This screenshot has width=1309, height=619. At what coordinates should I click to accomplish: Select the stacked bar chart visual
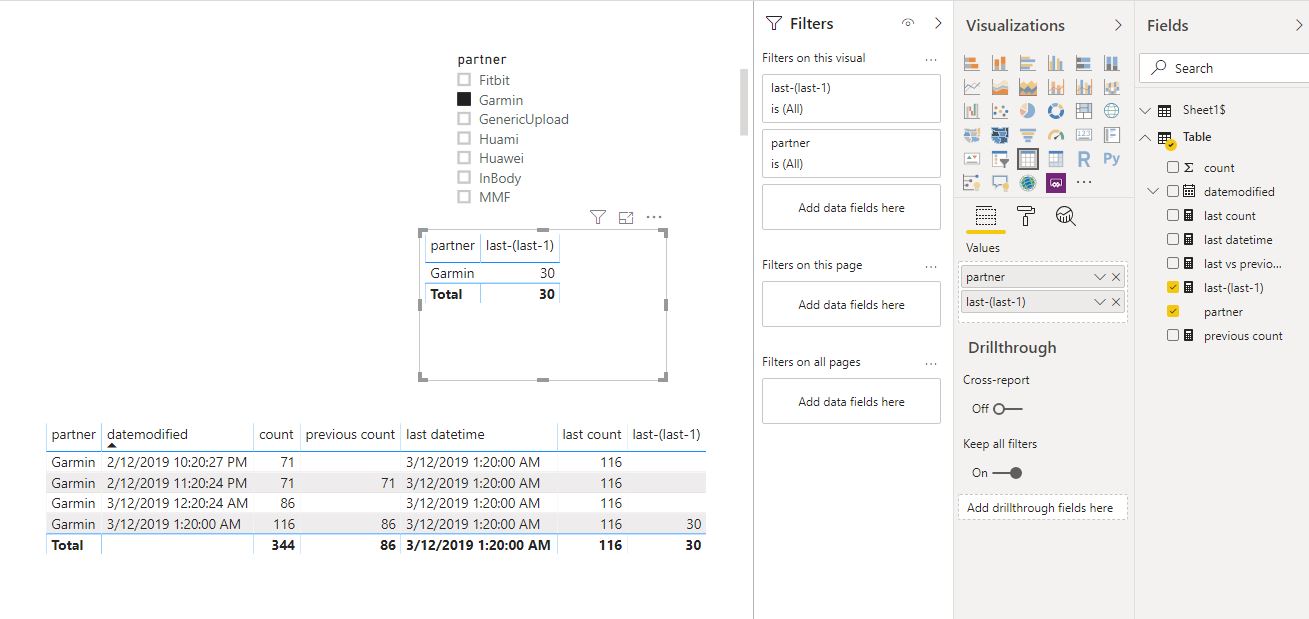(971, 63)
